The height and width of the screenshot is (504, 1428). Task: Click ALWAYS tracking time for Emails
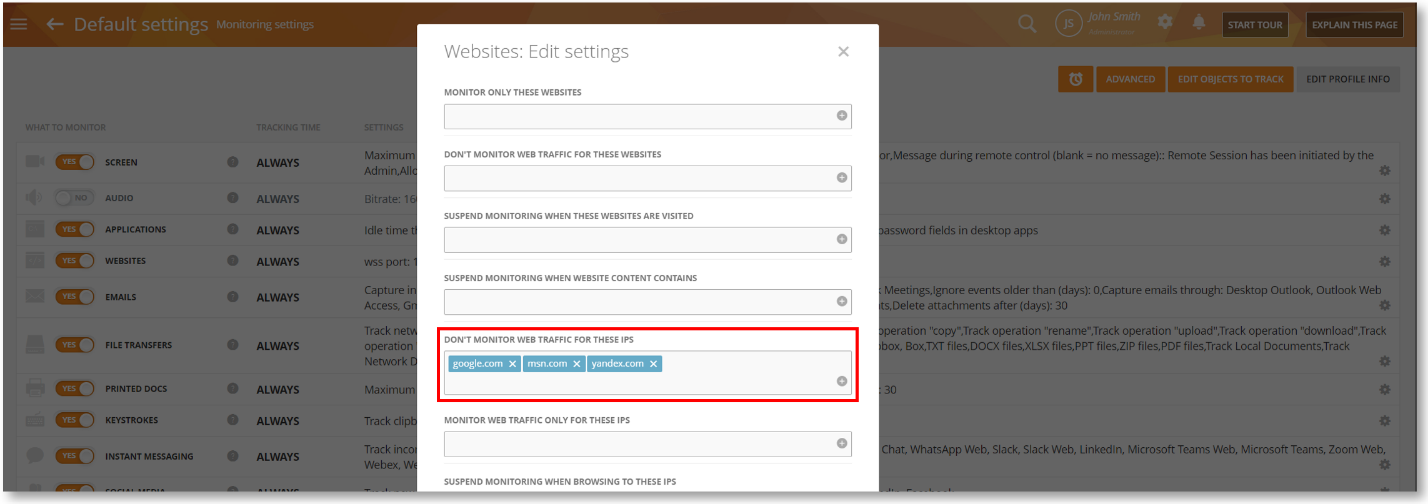pyautogui.click(x=277, y=297)
